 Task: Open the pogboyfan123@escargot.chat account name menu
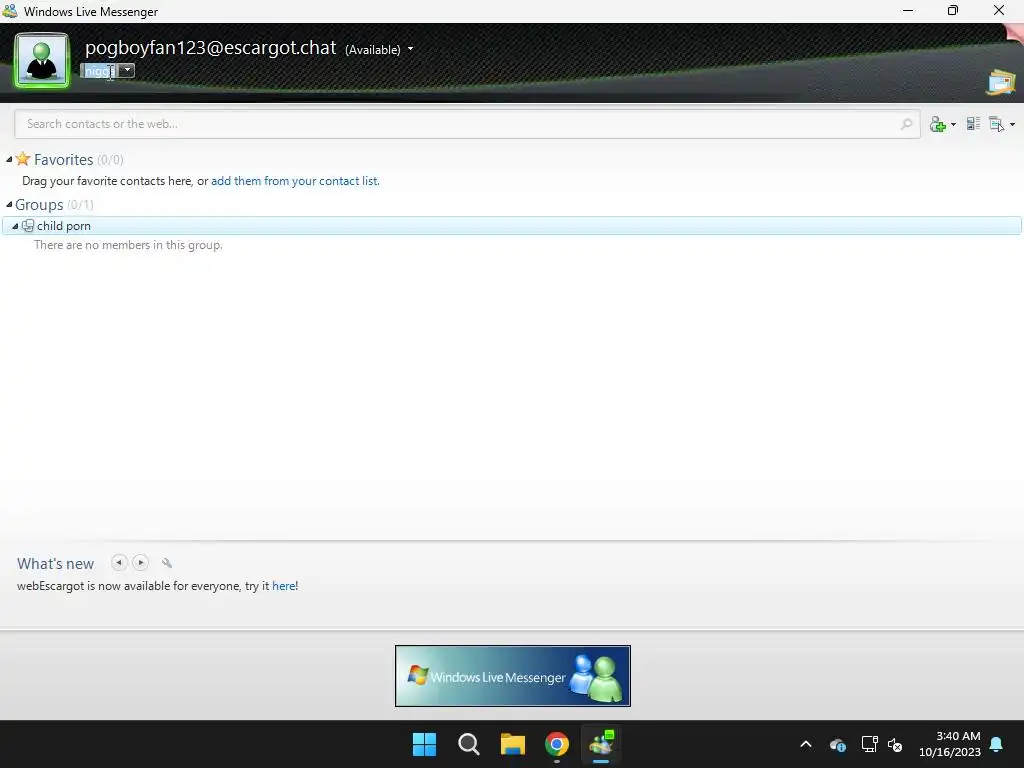(210, 48)
